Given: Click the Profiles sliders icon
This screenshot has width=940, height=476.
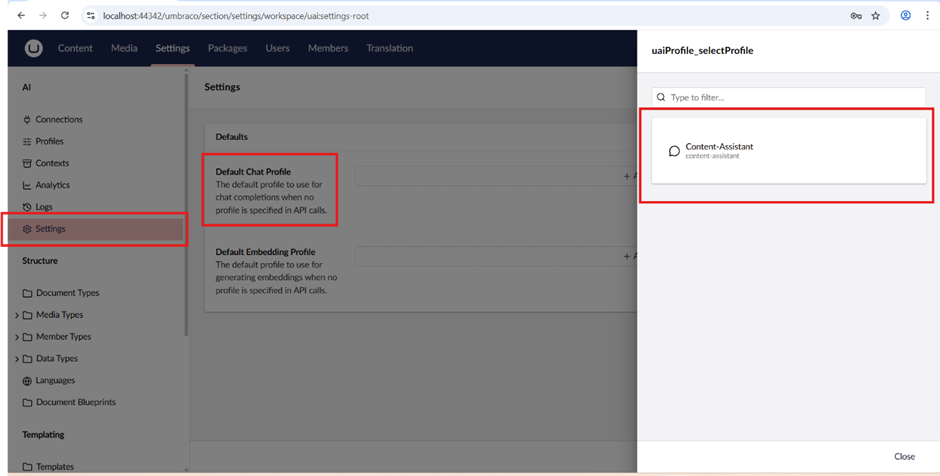Looking at the screenshot, I should [x=27, y=141].
